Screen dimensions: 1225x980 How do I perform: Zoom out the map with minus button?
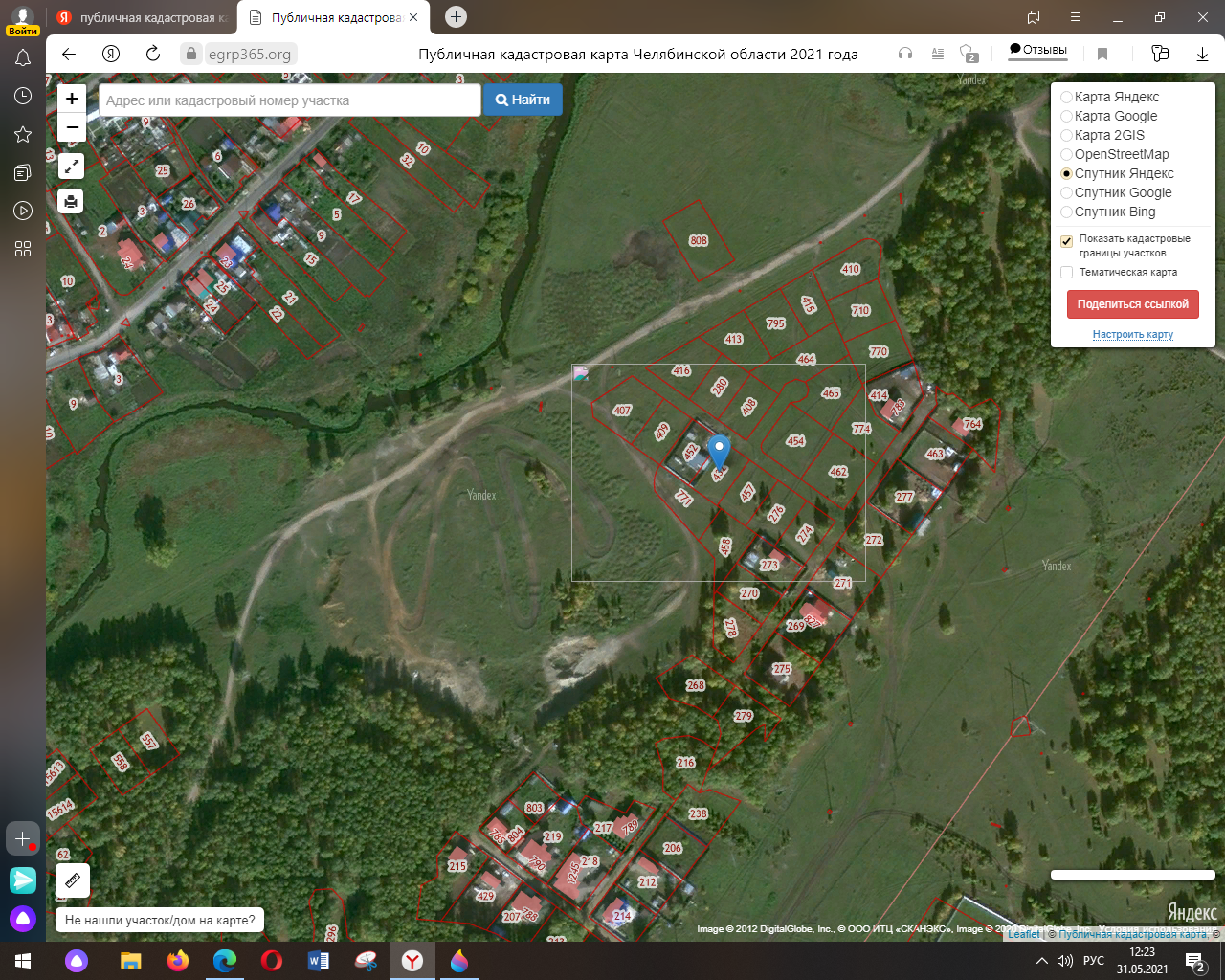(72, 127)
